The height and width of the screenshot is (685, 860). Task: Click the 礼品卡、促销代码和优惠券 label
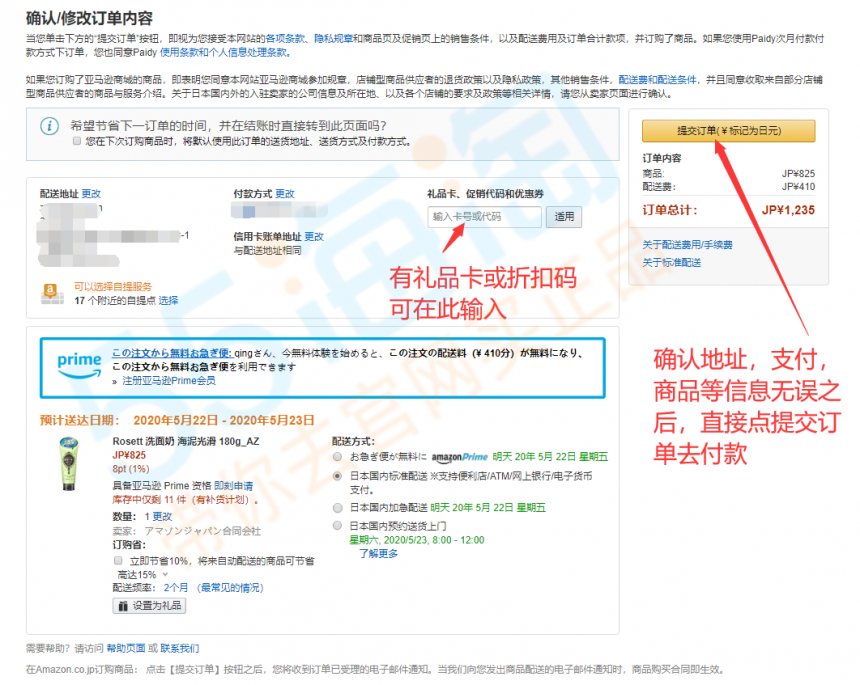tap(485, 194)
